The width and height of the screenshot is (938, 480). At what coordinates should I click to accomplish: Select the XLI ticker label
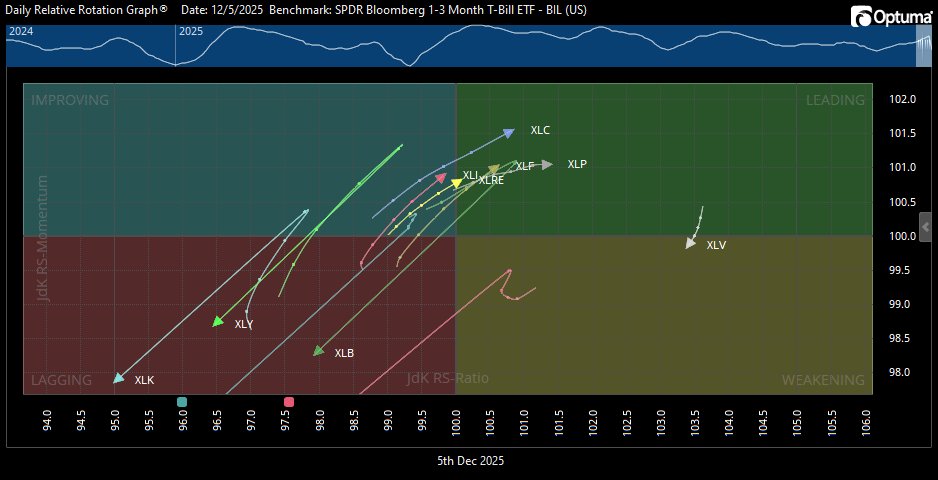coord(470,175)
